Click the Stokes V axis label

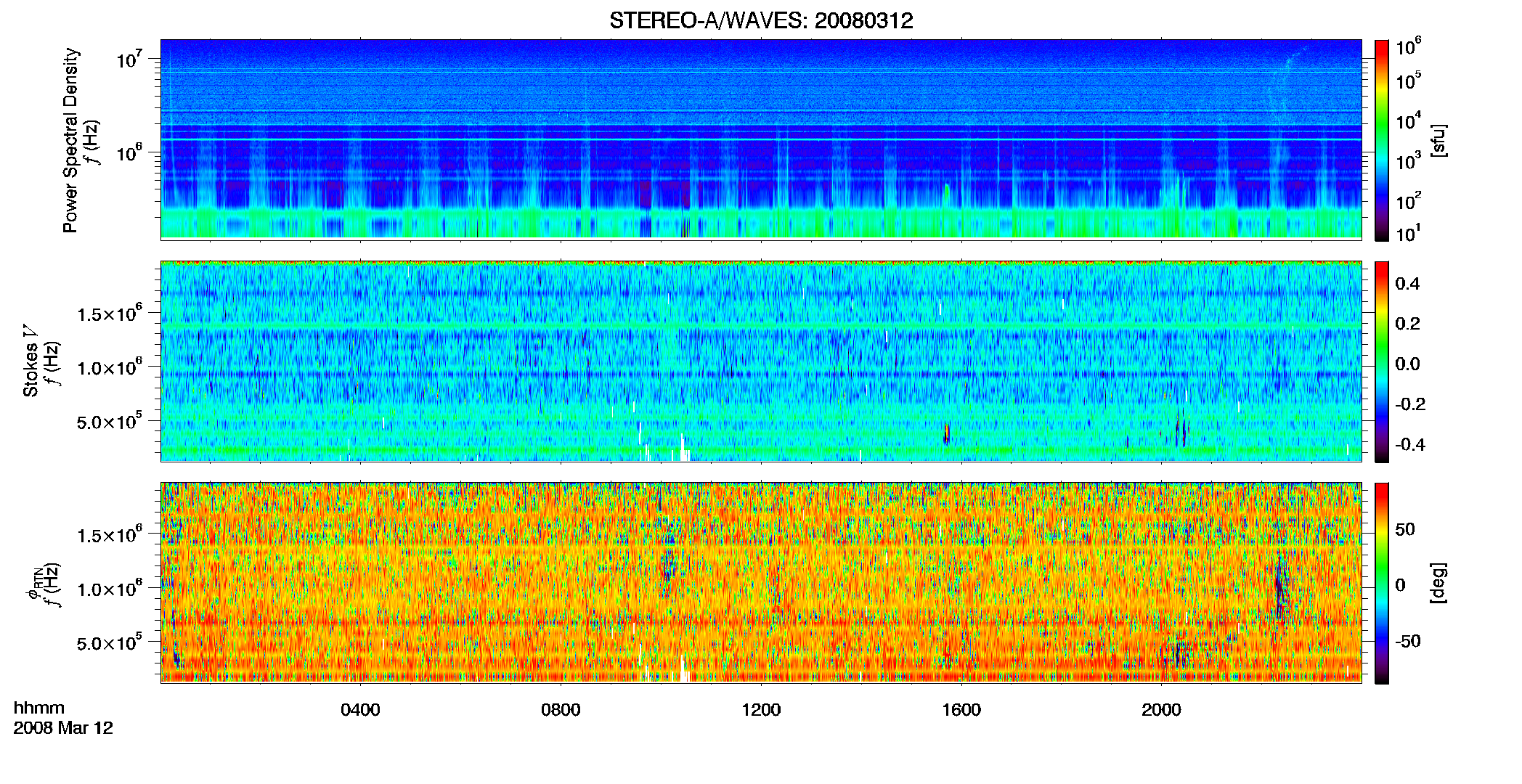(30, 361)
